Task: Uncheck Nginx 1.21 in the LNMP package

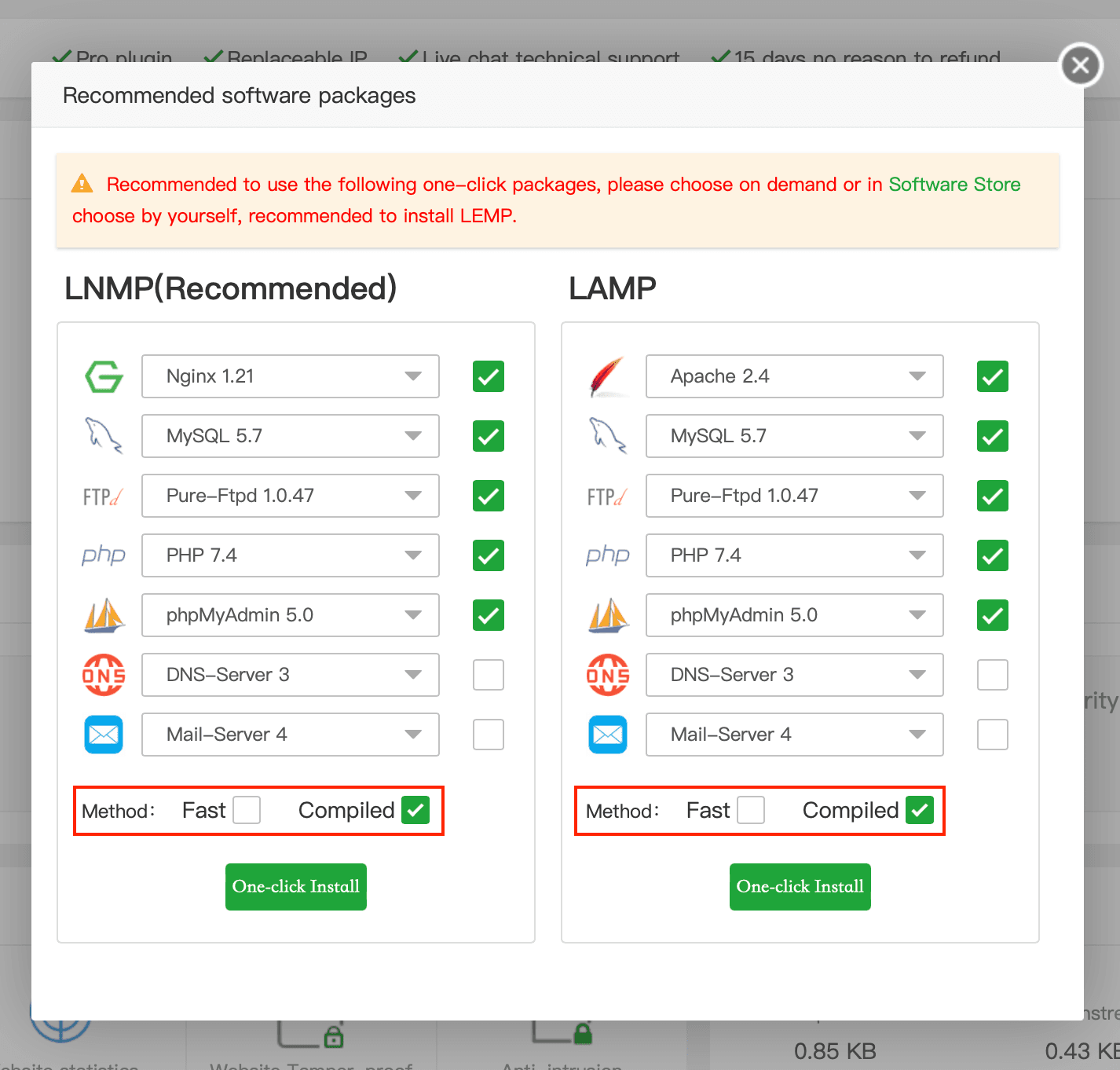Action: click(488, 376)
